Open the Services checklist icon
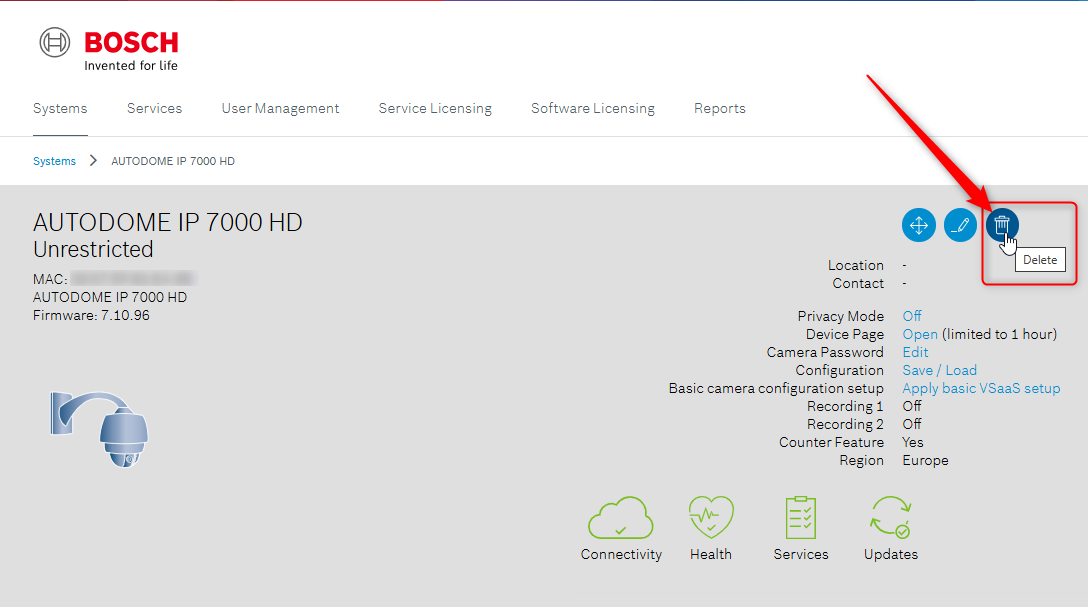This screenshot has width=1088, height=607. click(x=801, y=518)
